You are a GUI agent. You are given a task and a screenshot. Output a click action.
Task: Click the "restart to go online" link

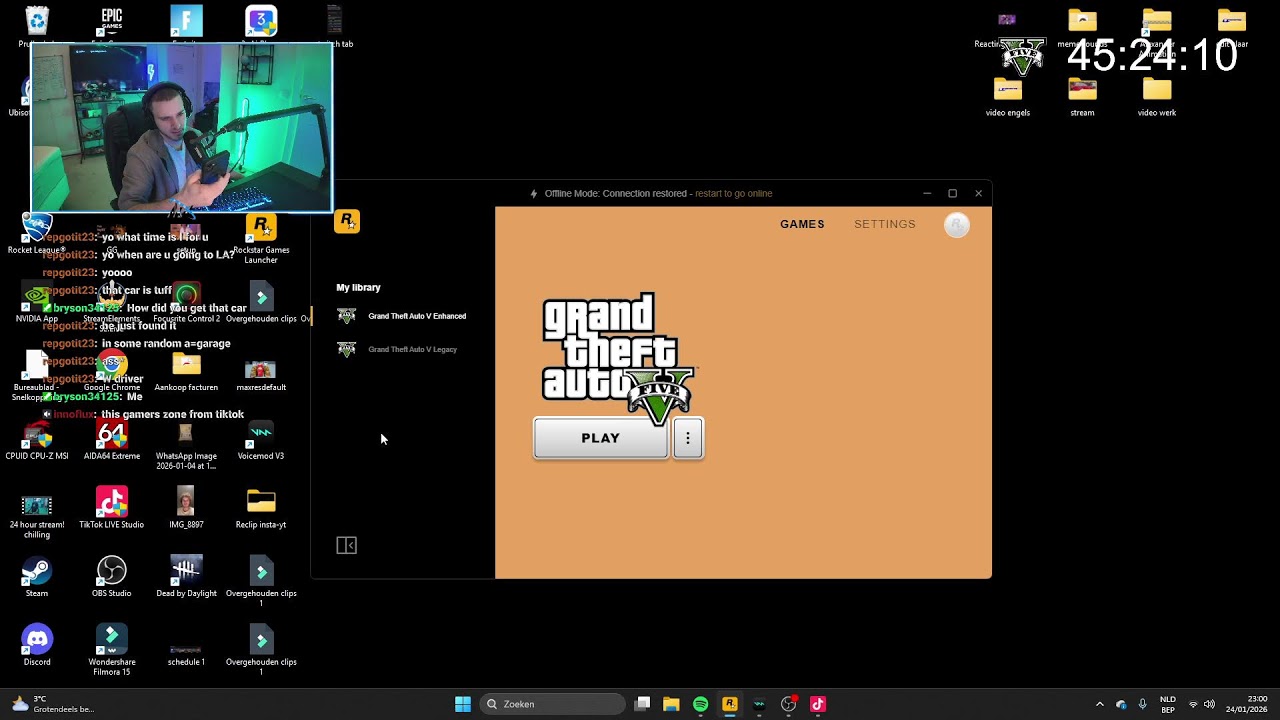(734, 194)
